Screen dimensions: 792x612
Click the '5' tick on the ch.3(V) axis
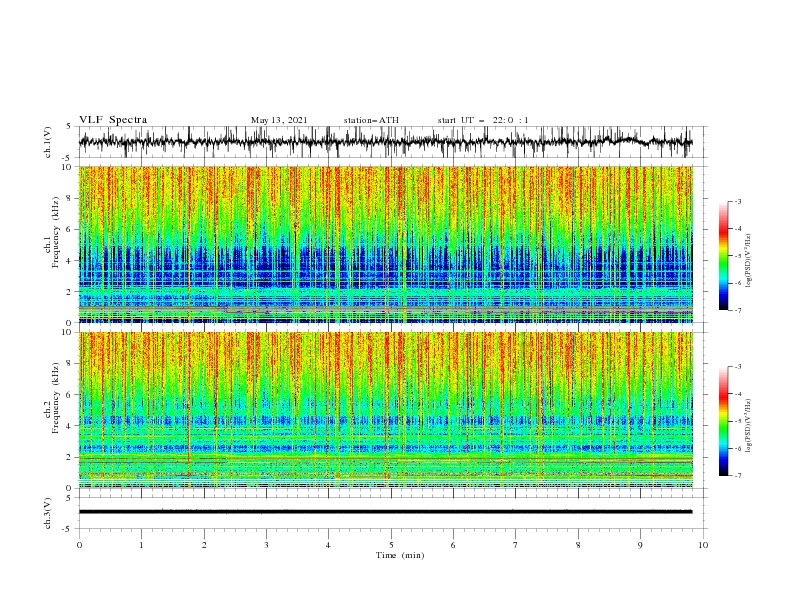[x=70, y=498]
